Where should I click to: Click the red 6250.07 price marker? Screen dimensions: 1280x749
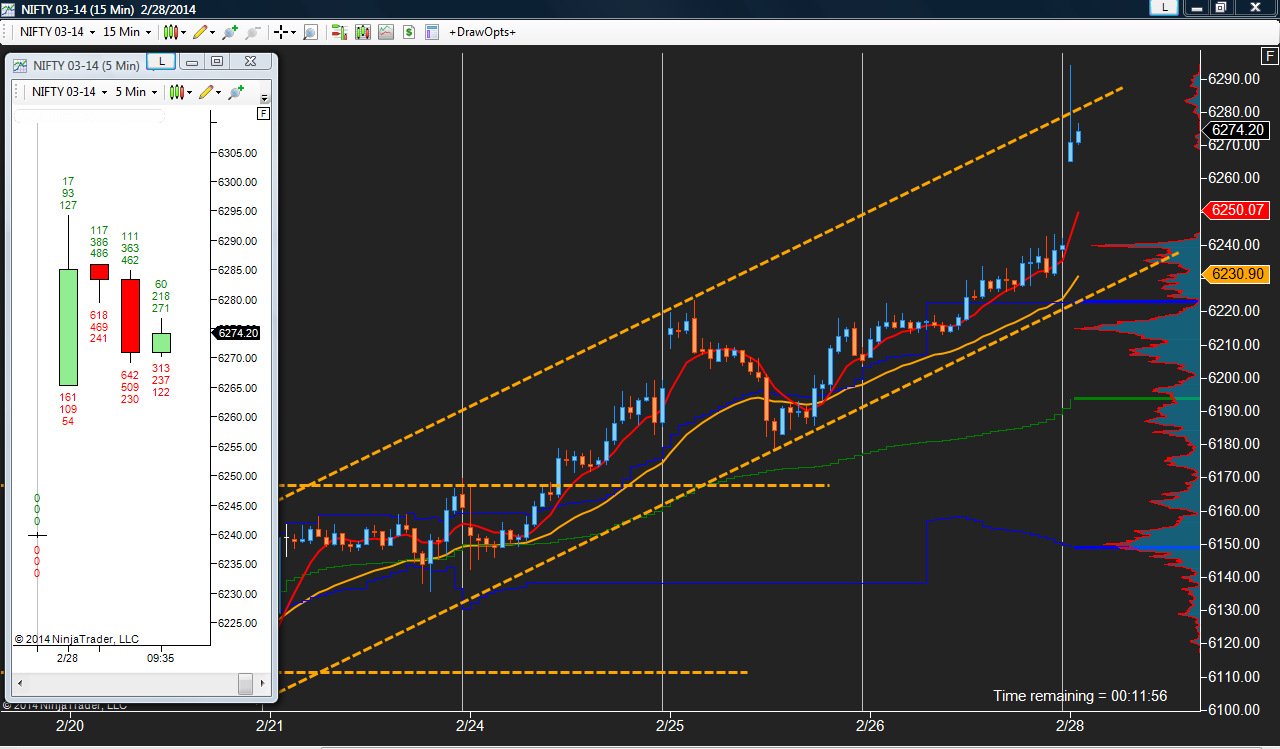click(x=1238, y=210)
